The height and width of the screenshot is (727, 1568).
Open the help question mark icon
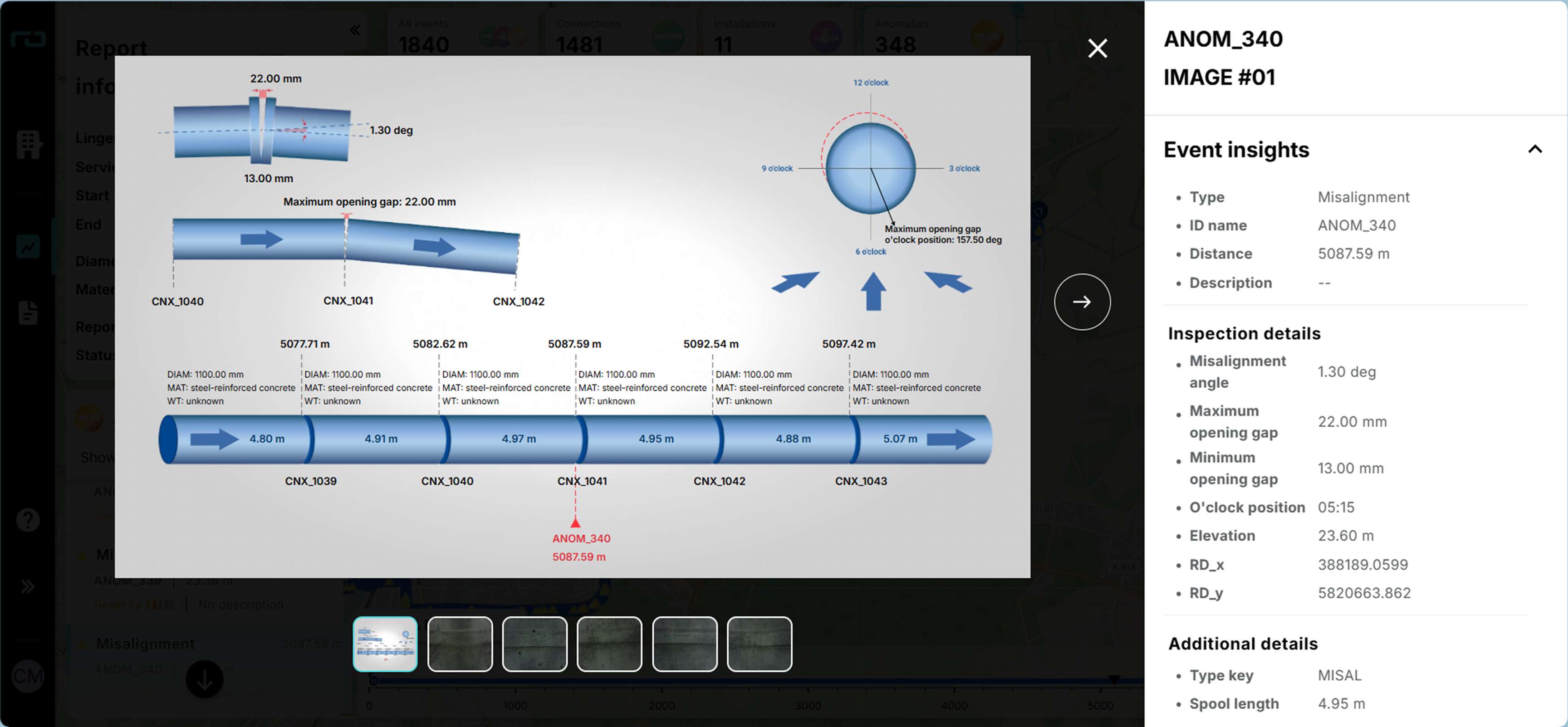28,520
